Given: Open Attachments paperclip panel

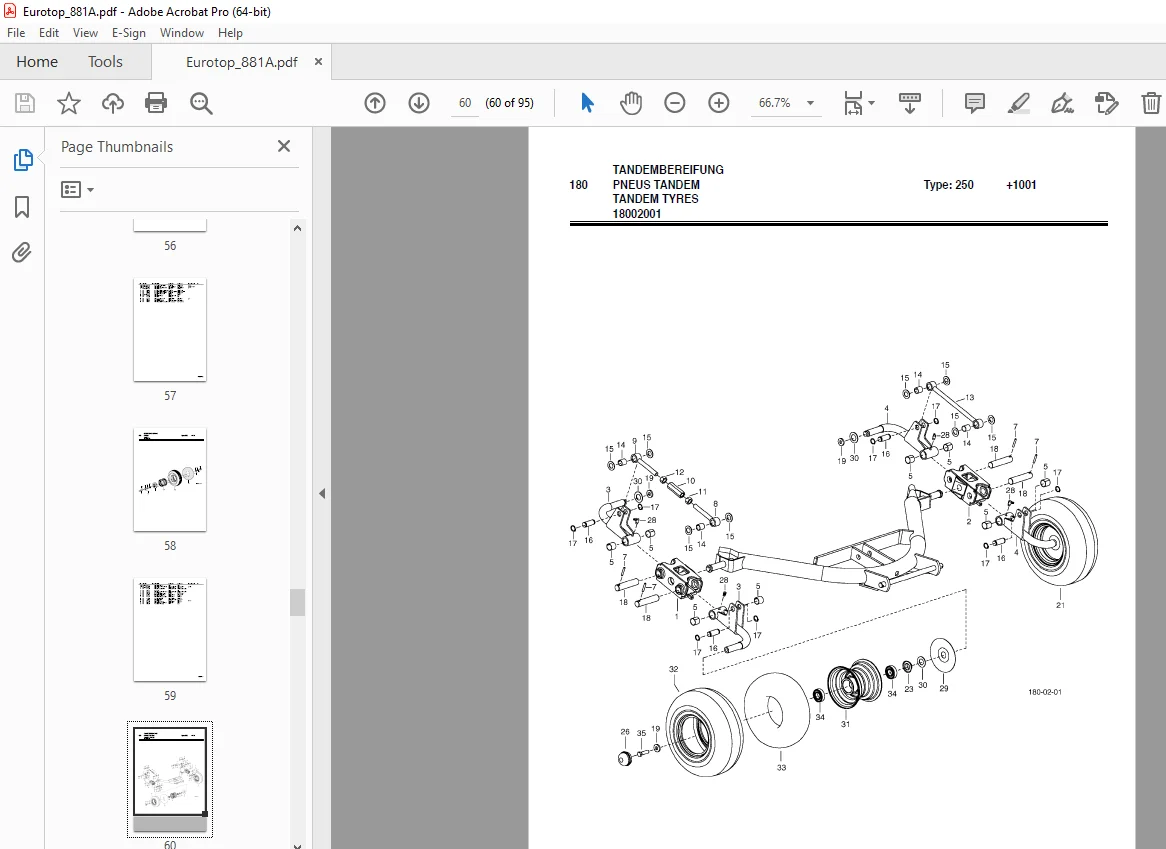Looking at the screenshot, I should 22,253.
